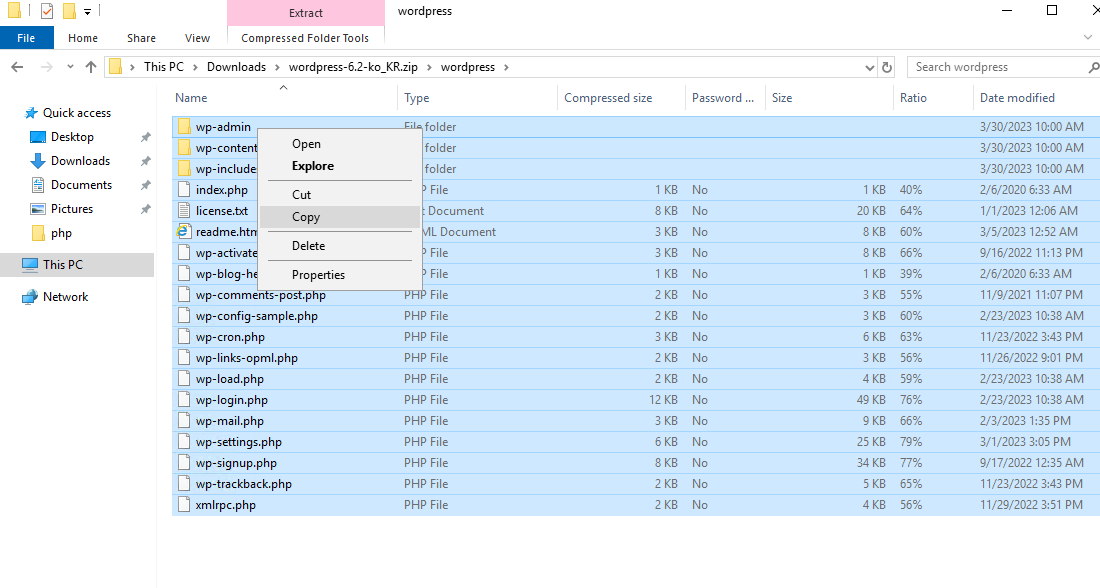Click the Desktop sidebar icon
Screen dimensions: 1100x588
[x=38, y=137]
